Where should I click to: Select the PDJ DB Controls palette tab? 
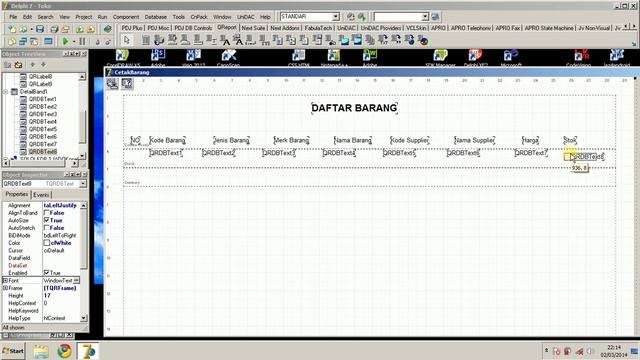[193, 28]
